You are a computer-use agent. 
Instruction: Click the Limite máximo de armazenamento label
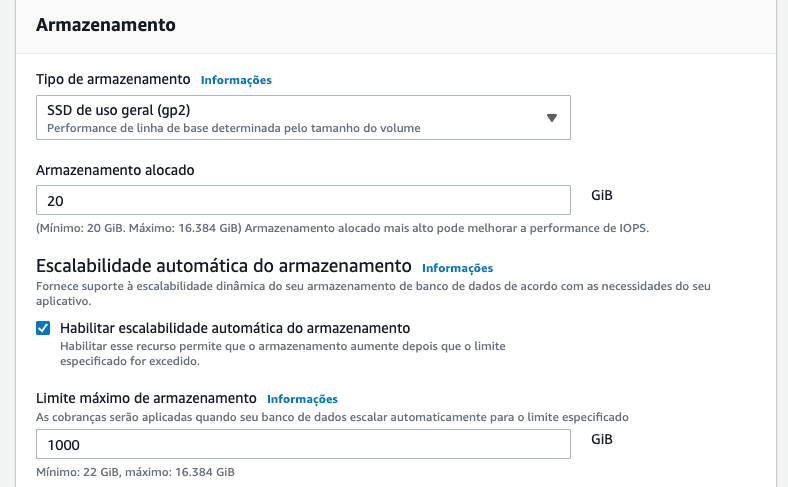(146, 398)
